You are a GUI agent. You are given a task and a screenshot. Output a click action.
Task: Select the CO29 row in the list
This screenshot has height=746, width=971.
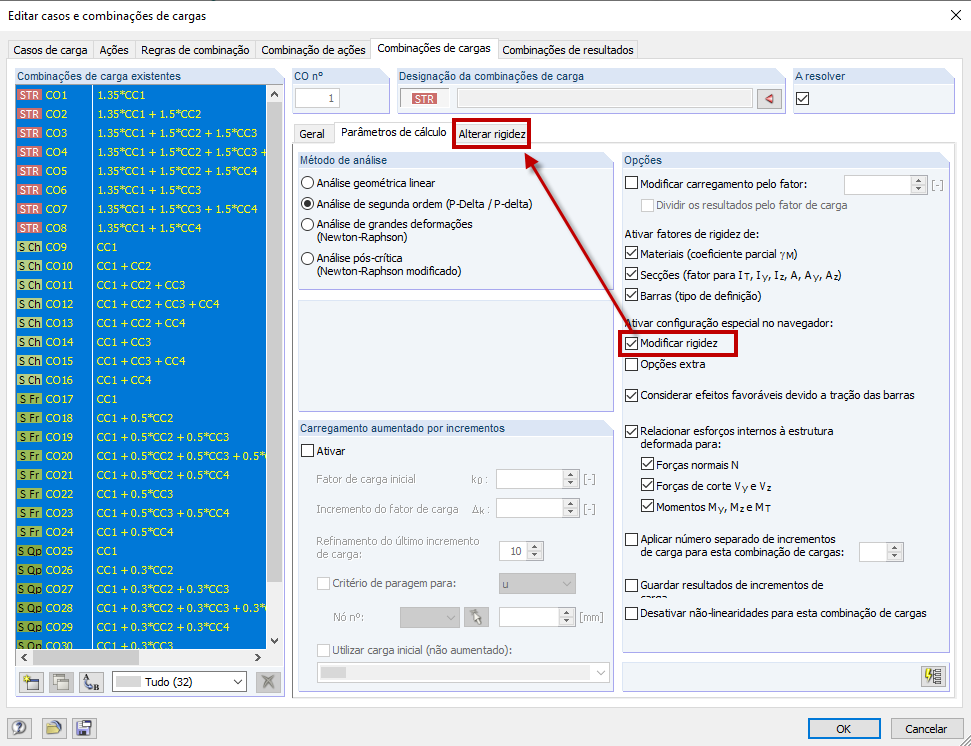141,627
